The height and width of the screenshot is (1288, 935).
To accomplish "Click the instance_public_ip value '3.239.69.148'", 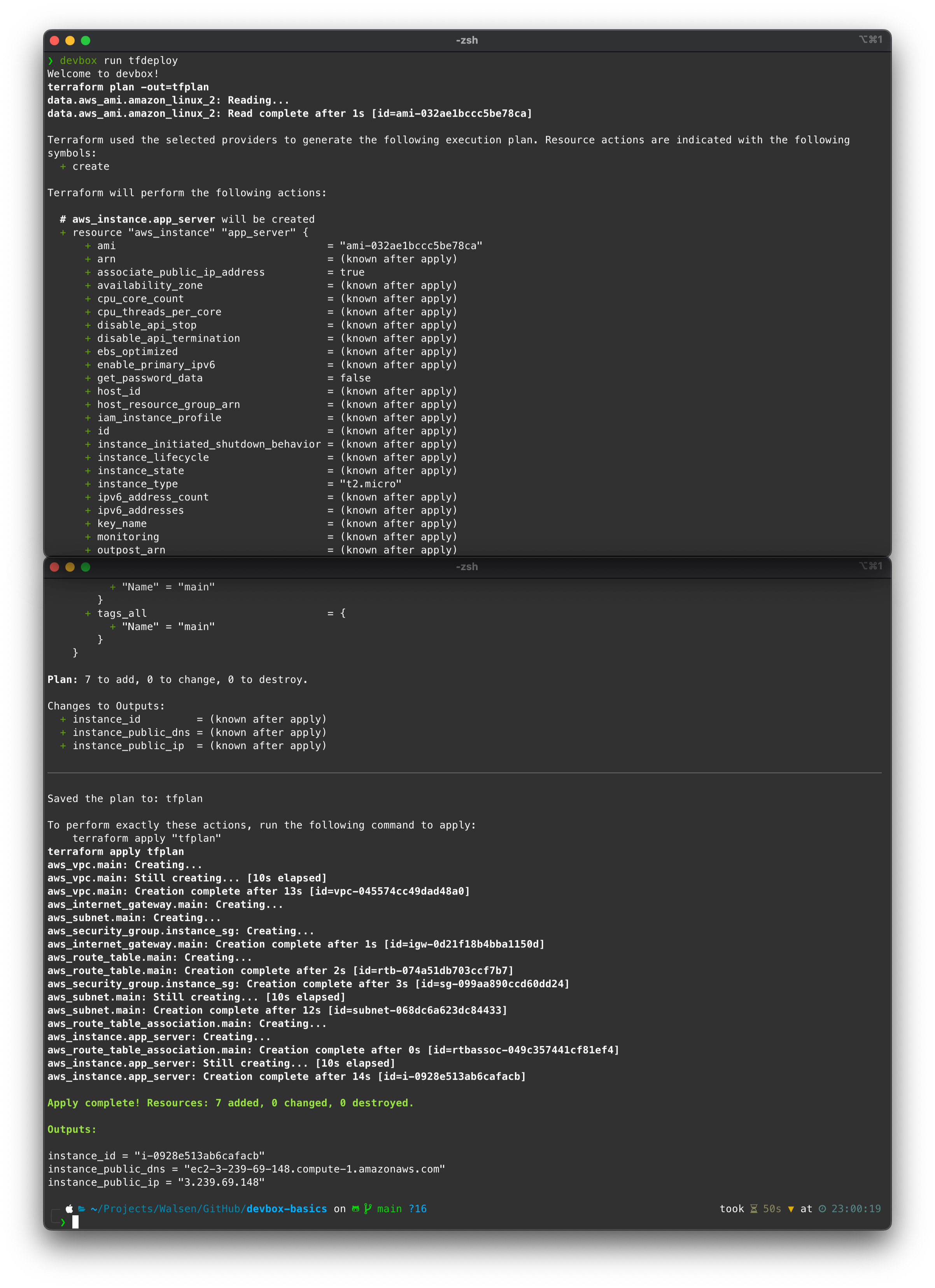I will [x=221, y=1183].
